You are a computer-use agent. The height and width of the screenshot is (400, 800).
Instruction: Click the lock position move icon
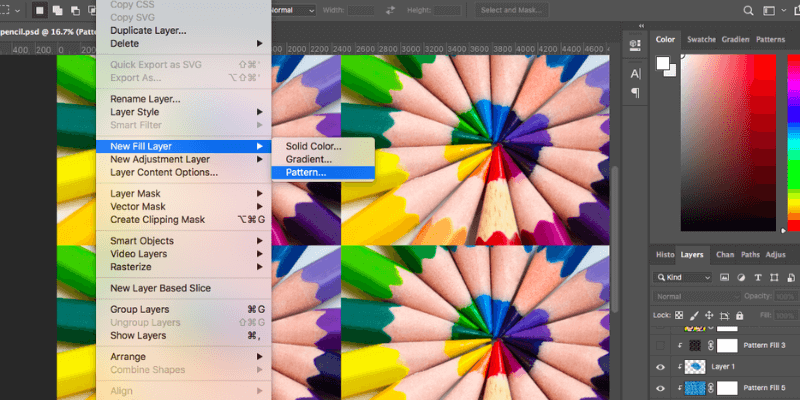pyautogui.click(x=711, y=315)
